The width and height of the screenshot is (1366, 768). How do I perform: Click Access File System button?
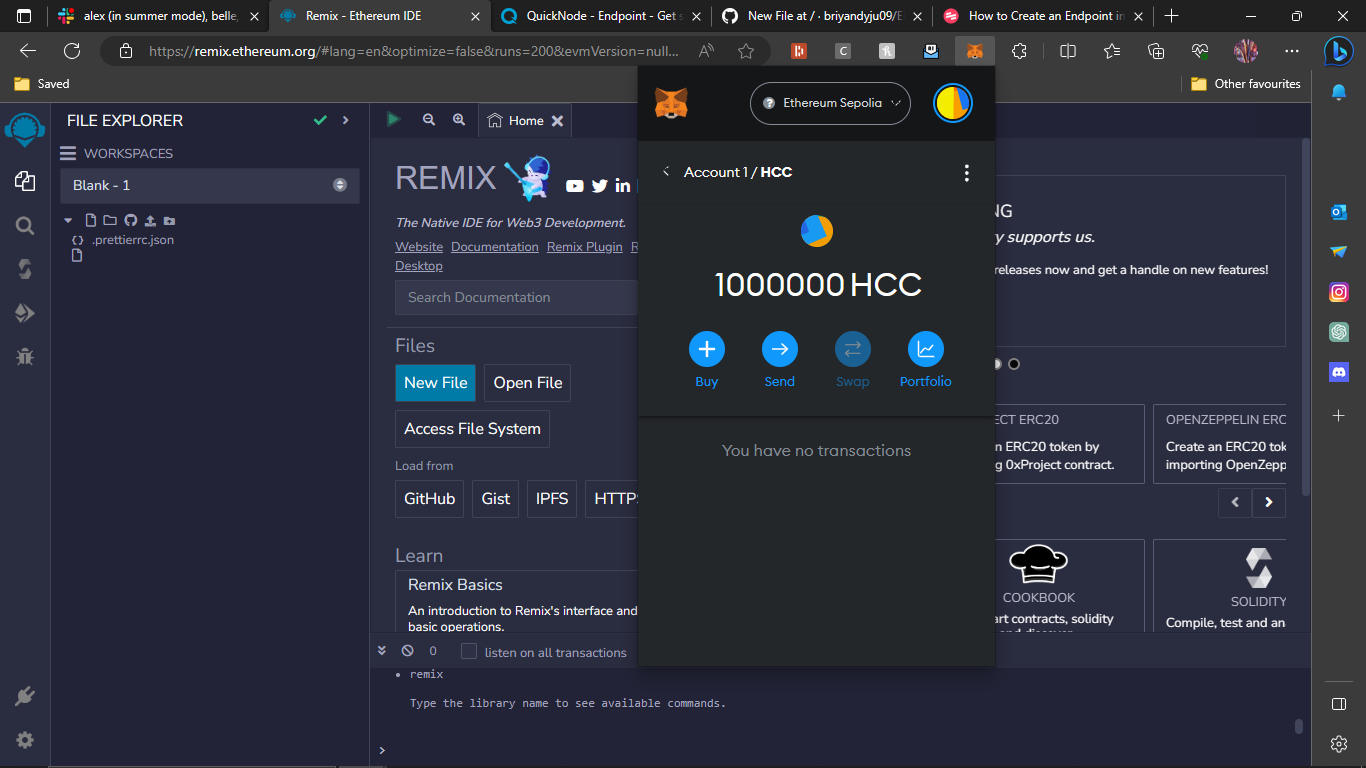click(472, 429)
